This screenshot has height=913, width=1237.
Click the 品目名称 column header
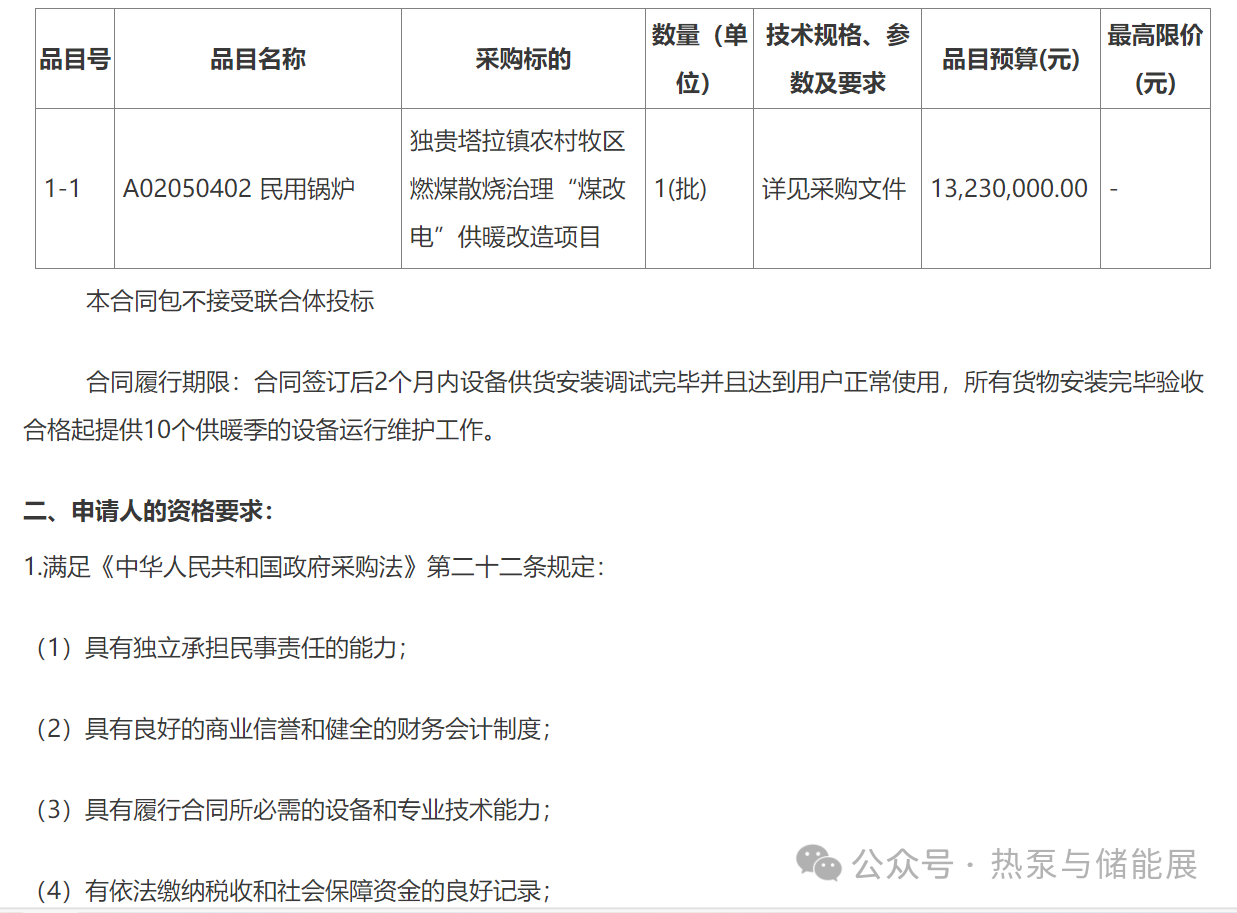click(x=257, y=59)
